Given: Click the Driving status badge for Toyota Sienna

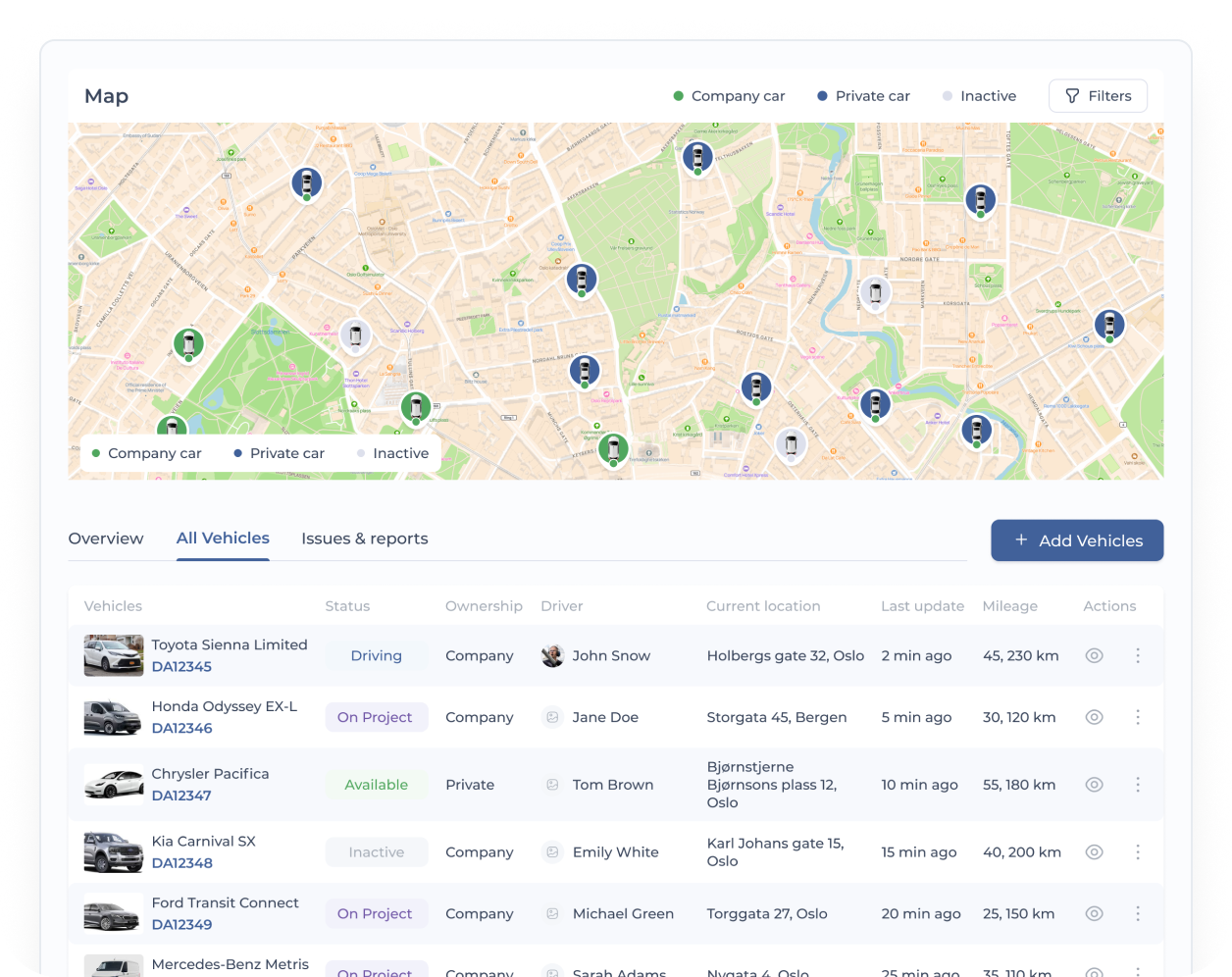Looking at the screenshot, I should click(377, 656).
